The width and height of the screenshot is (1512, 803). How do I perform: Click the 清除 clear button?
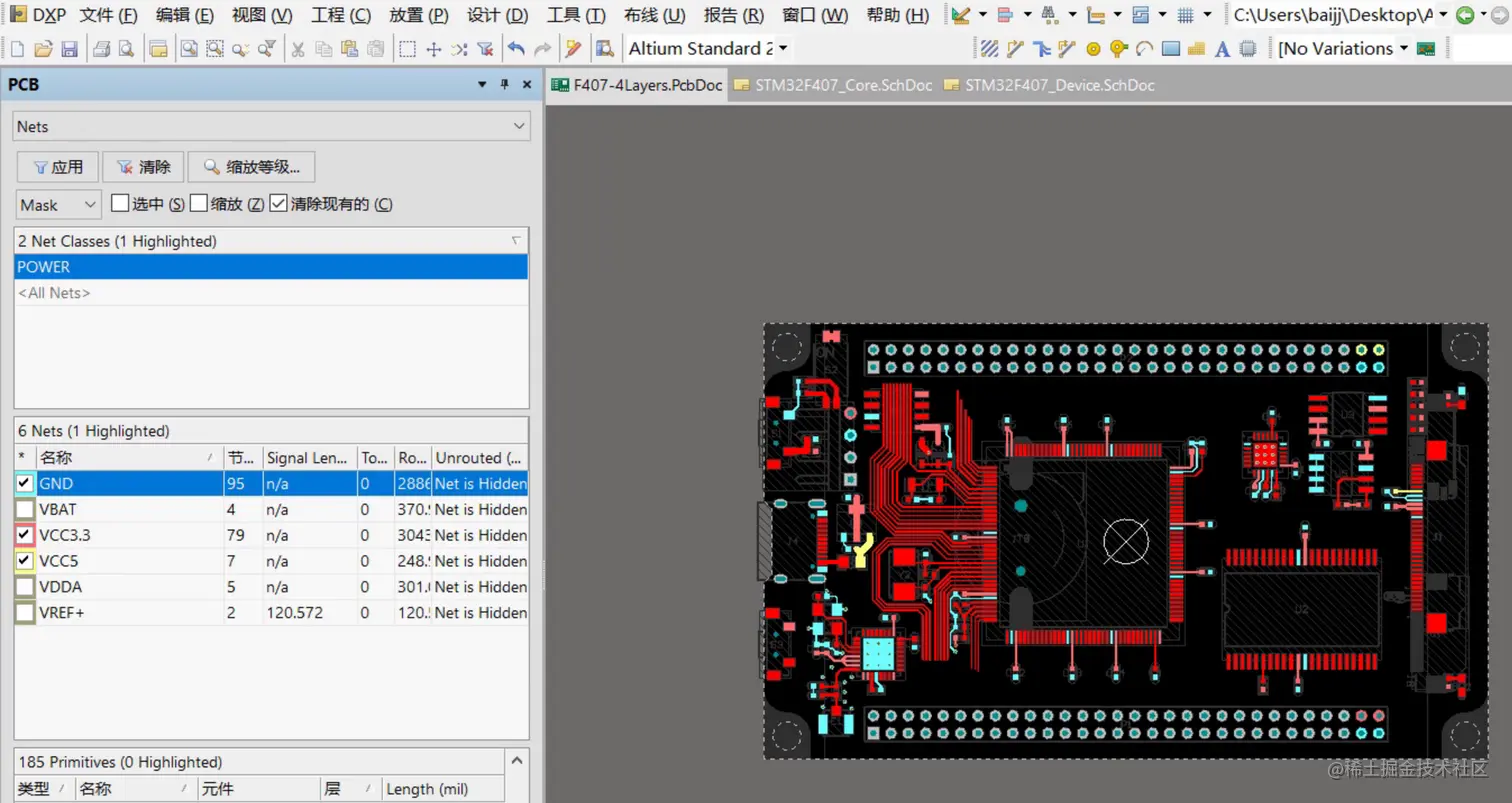pos(143,167)
